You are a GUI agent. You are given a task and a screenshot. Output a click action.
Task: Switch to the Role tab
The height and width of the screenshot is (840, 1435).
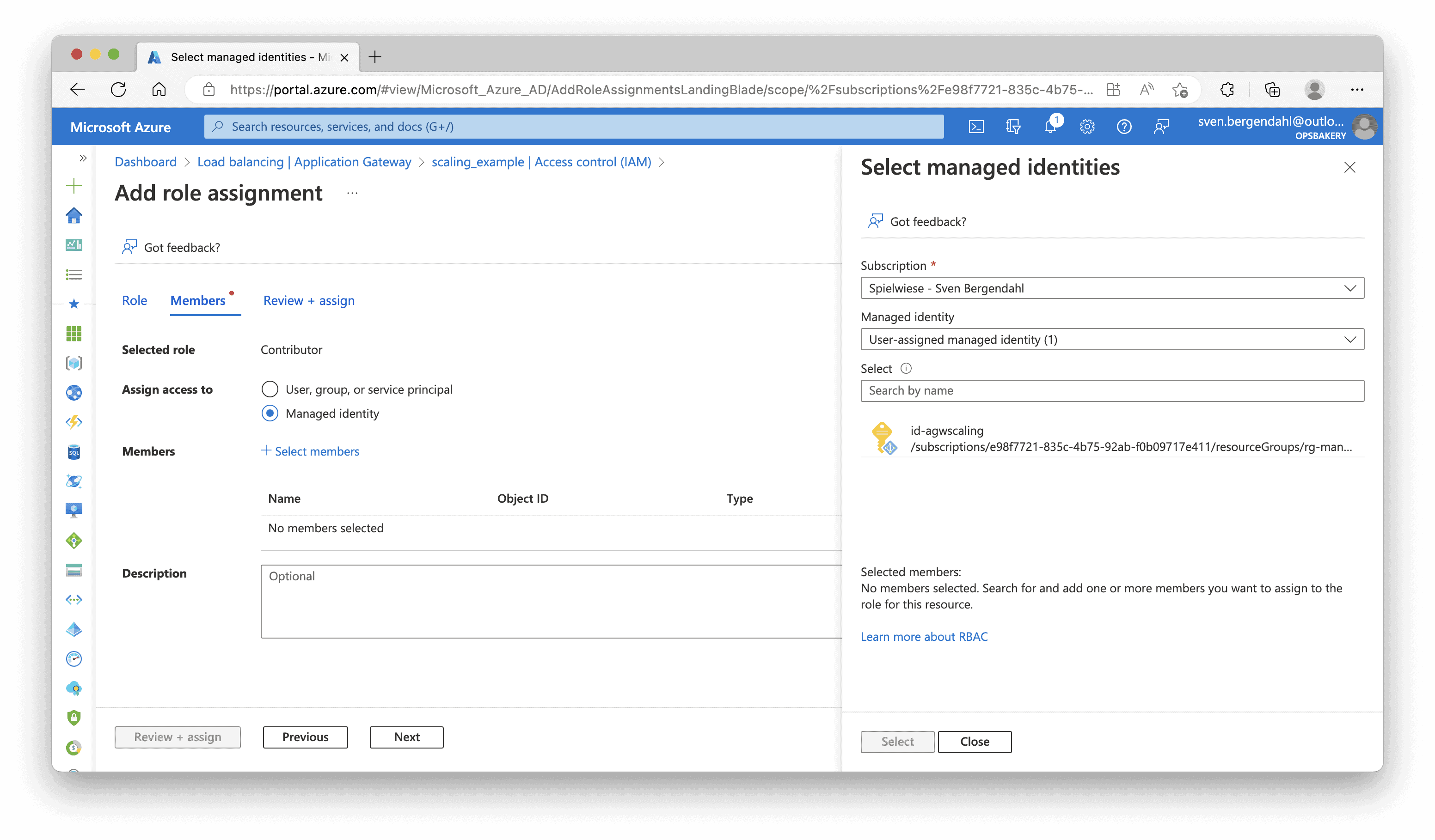135,300
